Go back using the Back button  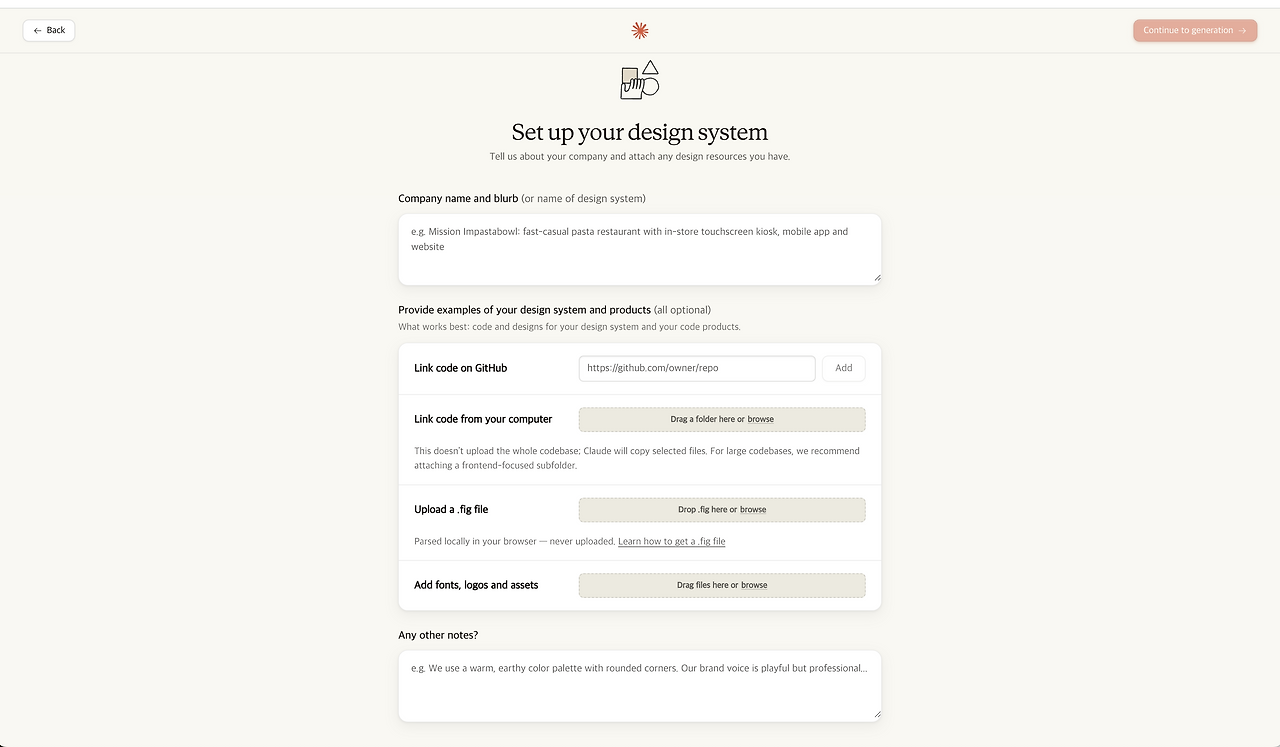49,31
